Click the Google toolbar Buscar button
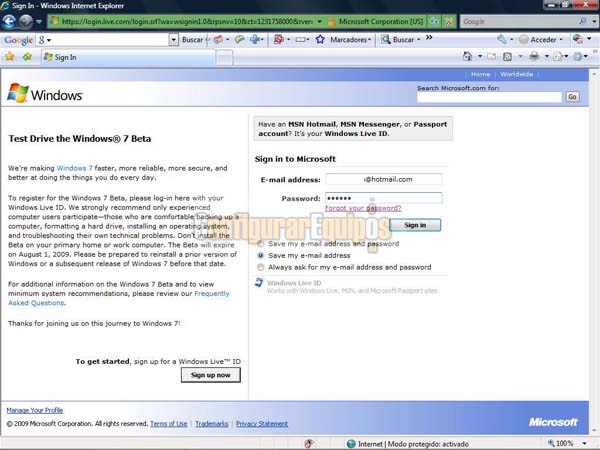This screenshot has height=450, width=600. (192, 40)
